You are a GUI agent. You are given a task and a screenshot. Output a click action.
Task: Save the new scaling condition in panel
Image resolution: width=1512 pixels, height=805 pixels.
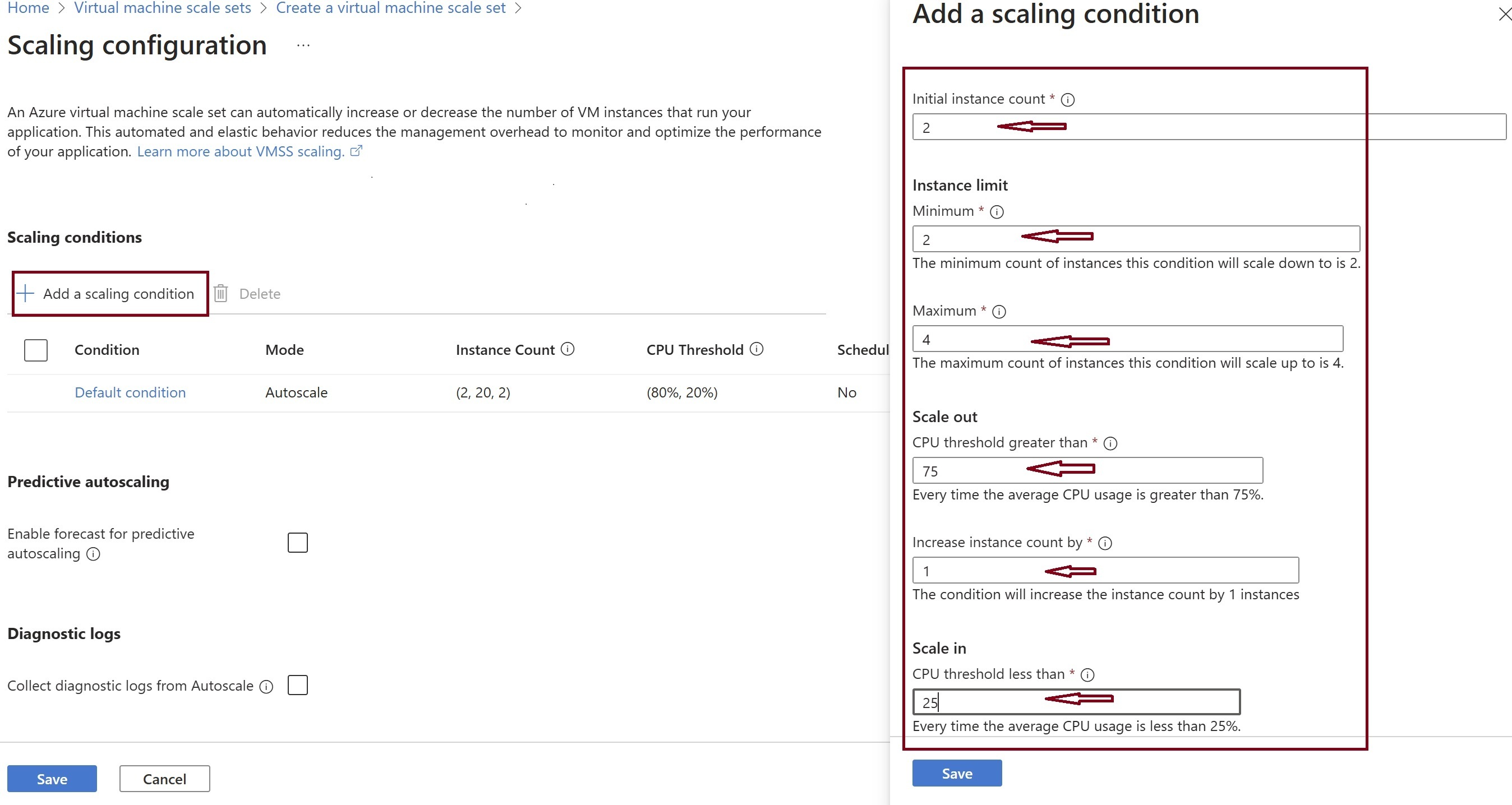pos(957,773)
